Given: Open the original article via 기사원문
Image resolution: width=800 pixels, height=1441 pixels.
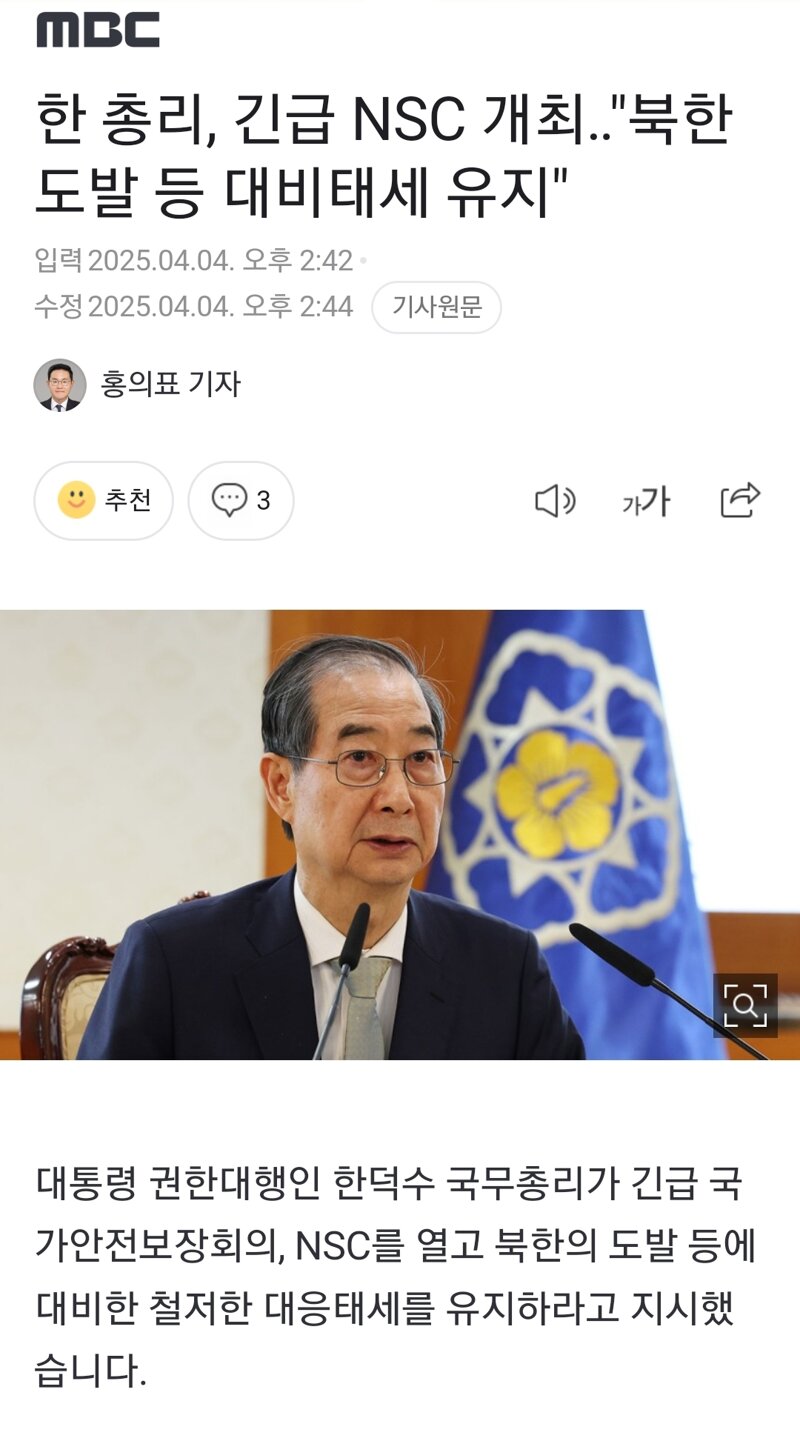Looking at the screenshot, I should pyautogui.click(x=436, y=307).
